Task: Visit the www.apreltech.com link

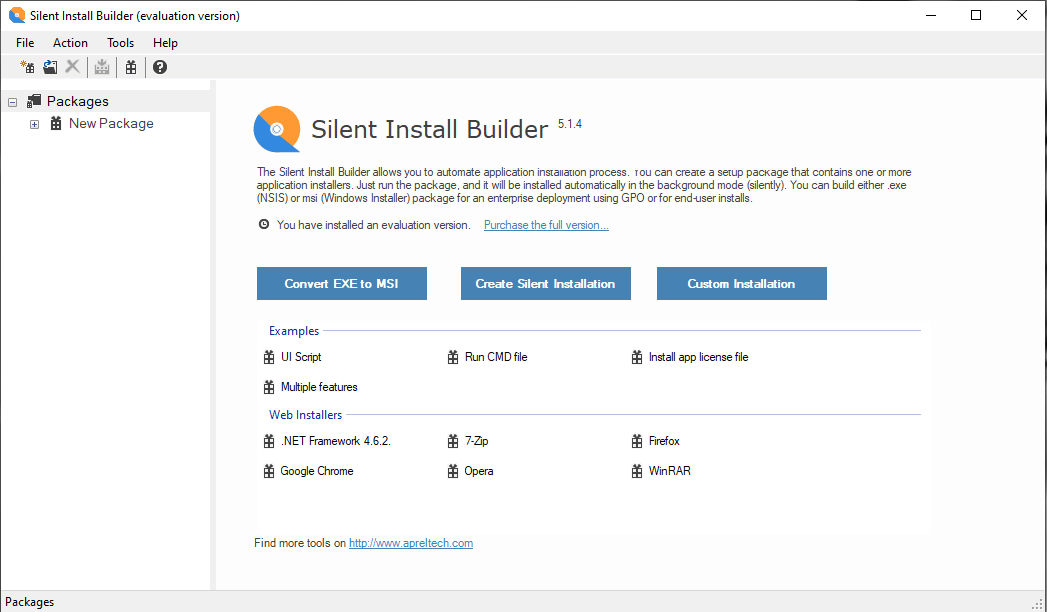Action: [x=411, y=543]
